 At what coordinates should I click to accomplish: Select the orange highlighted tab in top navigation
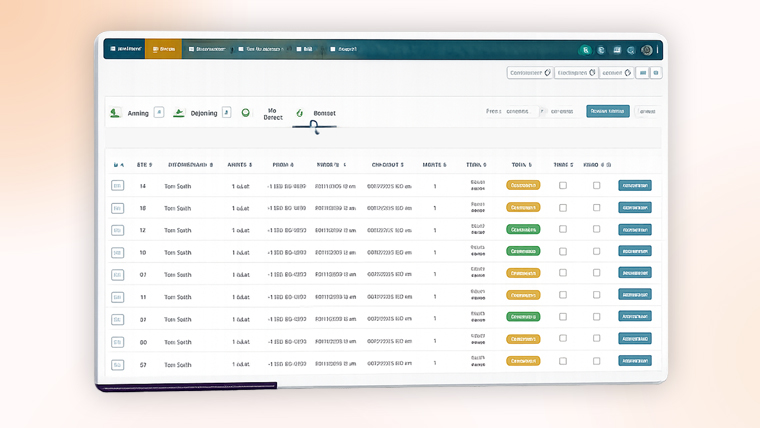163,49
